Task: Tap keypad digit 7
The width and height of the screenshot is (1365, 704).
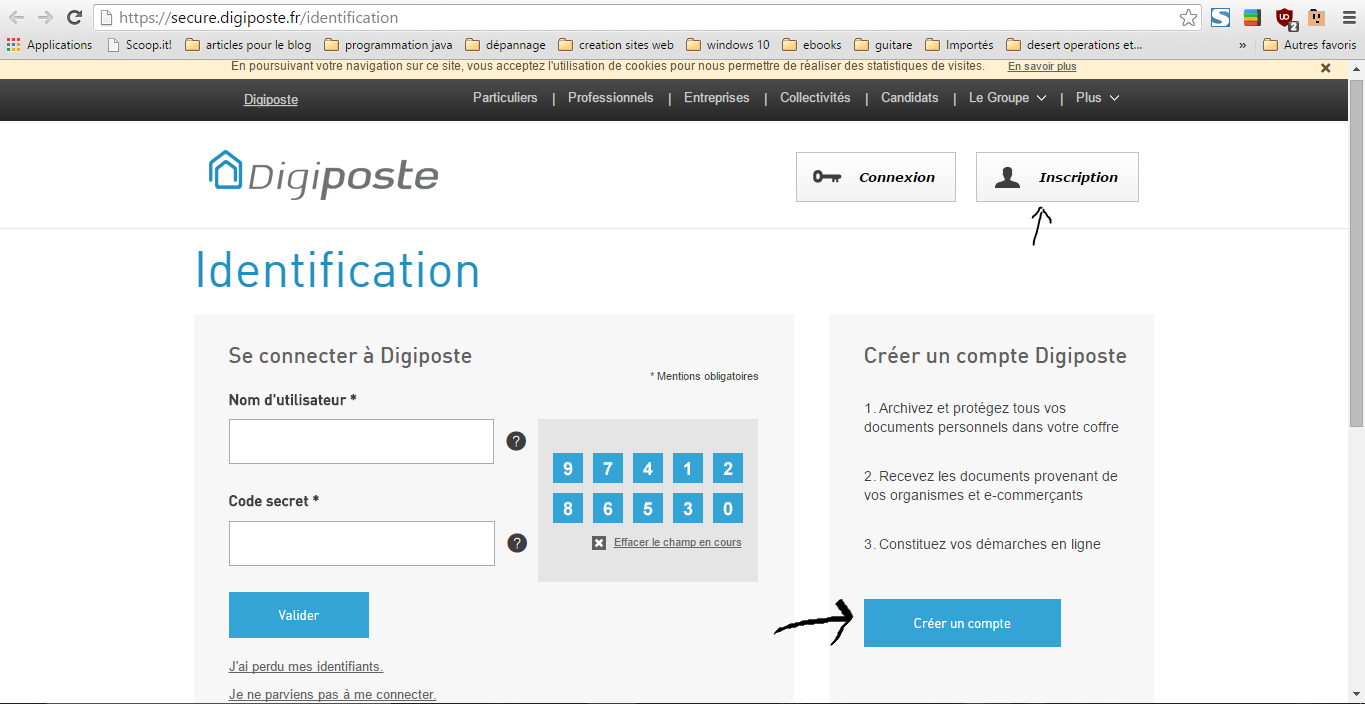Action: click(x=608, y=468)
